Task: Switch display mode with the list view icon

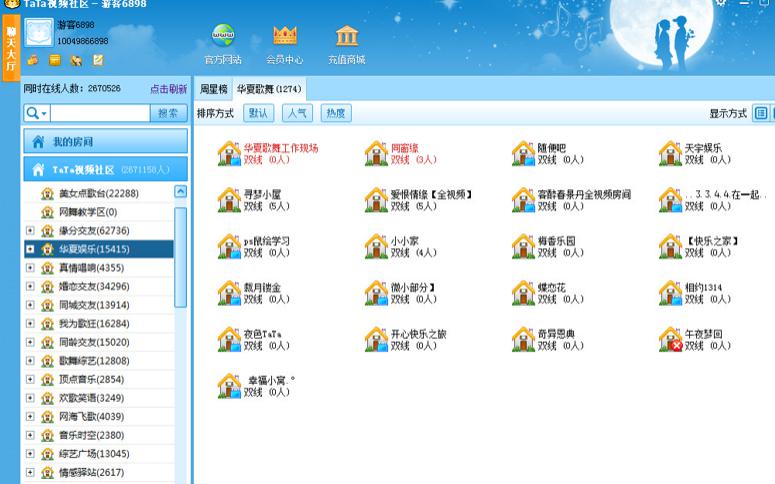Action: pyautogui.click(x=761, y=113)
